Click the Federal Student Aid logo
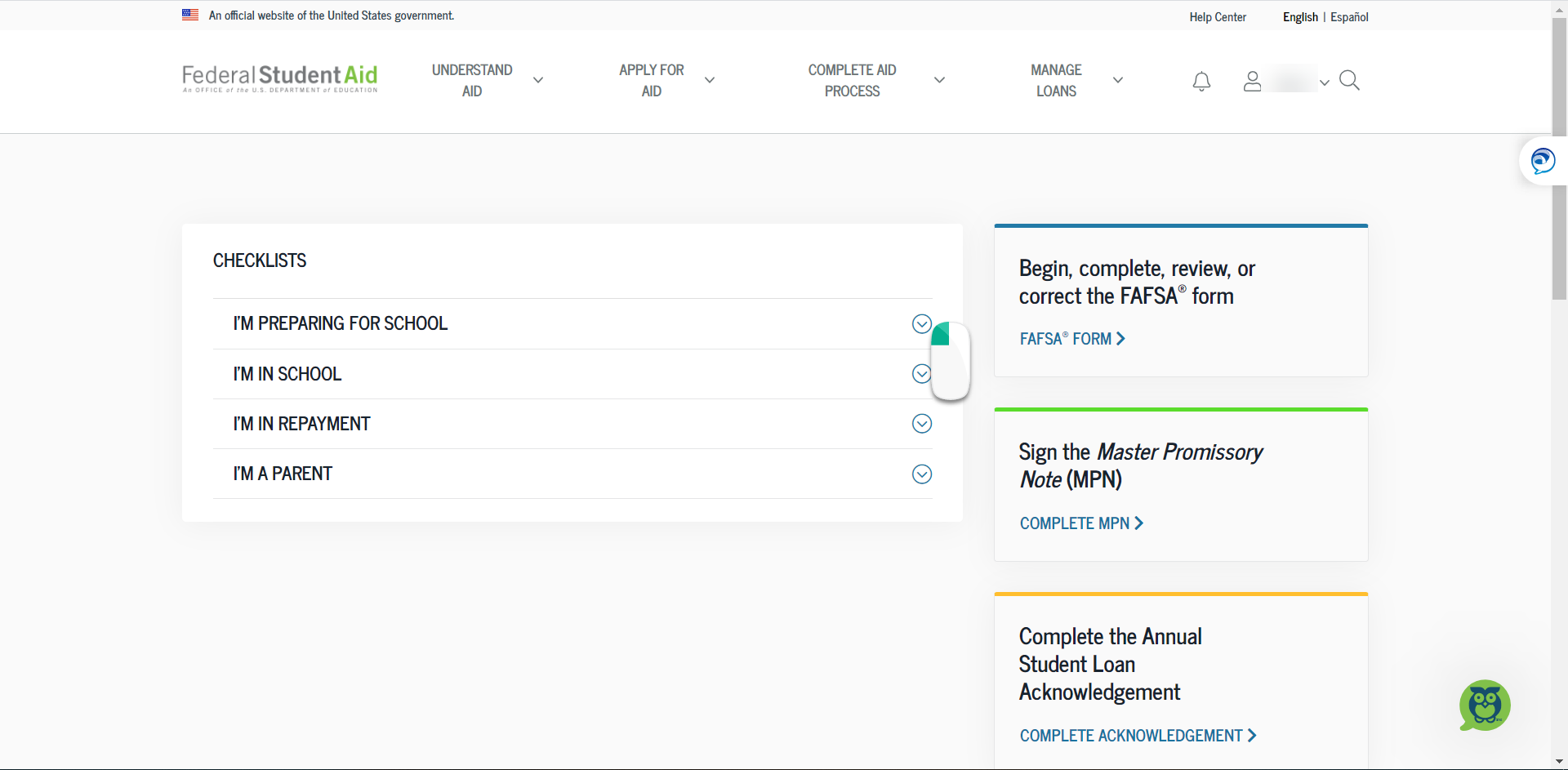Image resolution: width=1568 pixels, height=770 pixels. 279,78
